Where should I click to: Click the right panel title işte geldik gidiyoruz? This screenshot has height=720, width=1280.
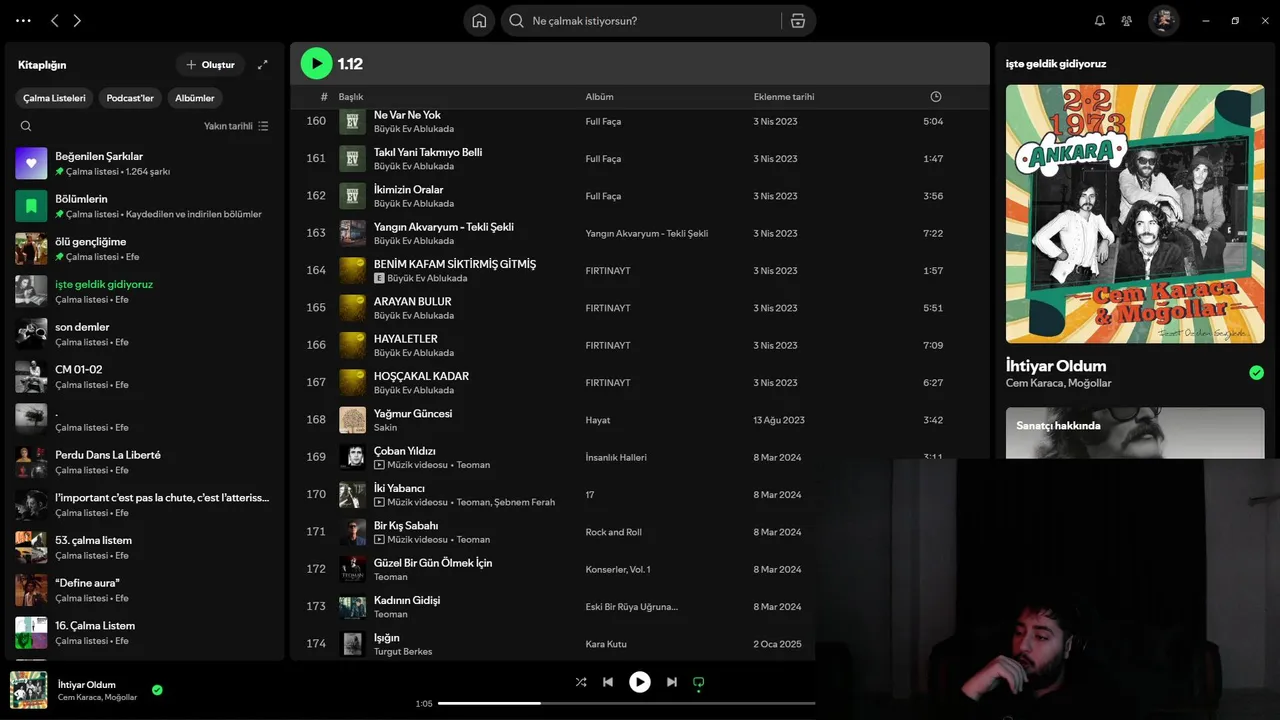tap(1056, 64)
